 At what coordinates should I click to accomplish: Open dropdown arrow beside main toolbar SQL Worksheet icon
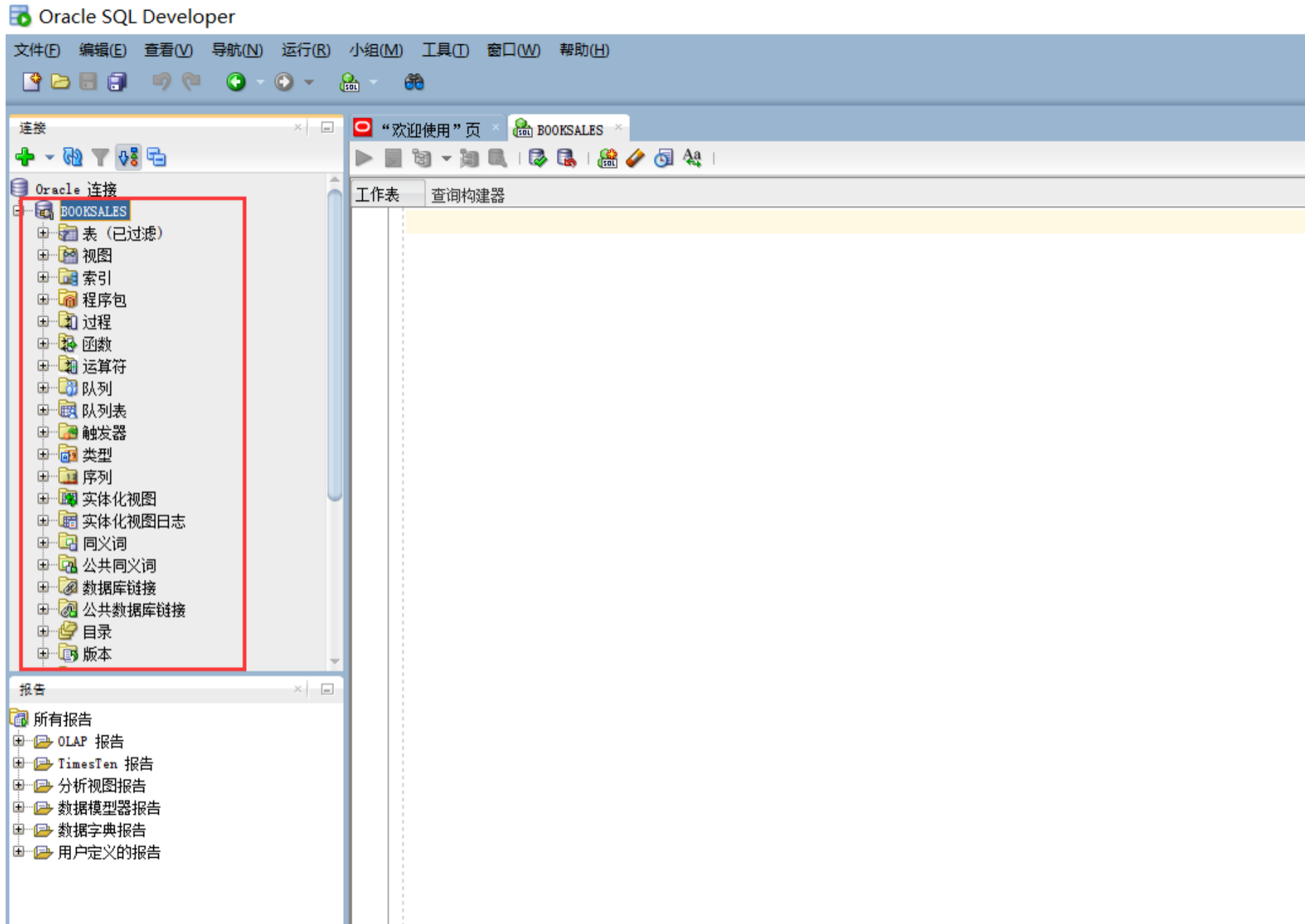(373, 82)
